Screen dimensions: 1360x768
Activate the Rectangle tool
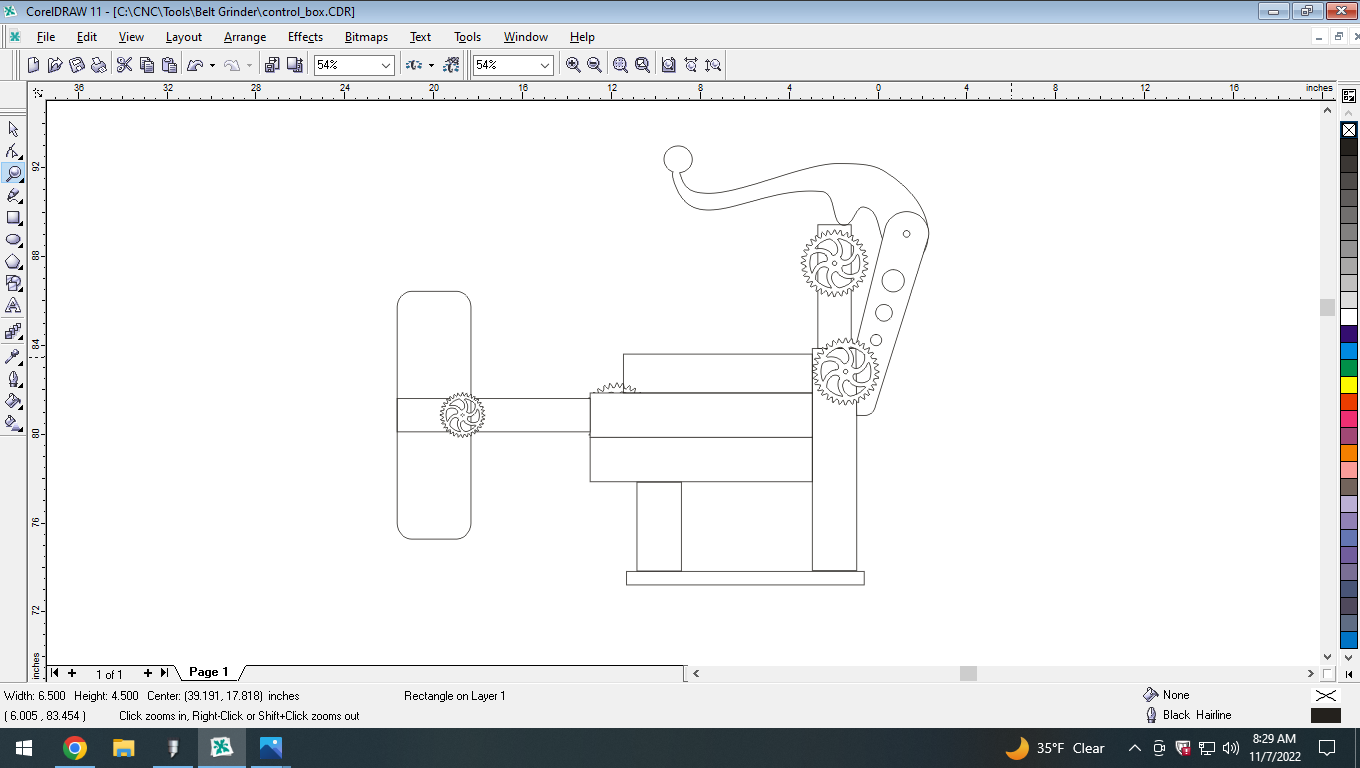[13, 218]
